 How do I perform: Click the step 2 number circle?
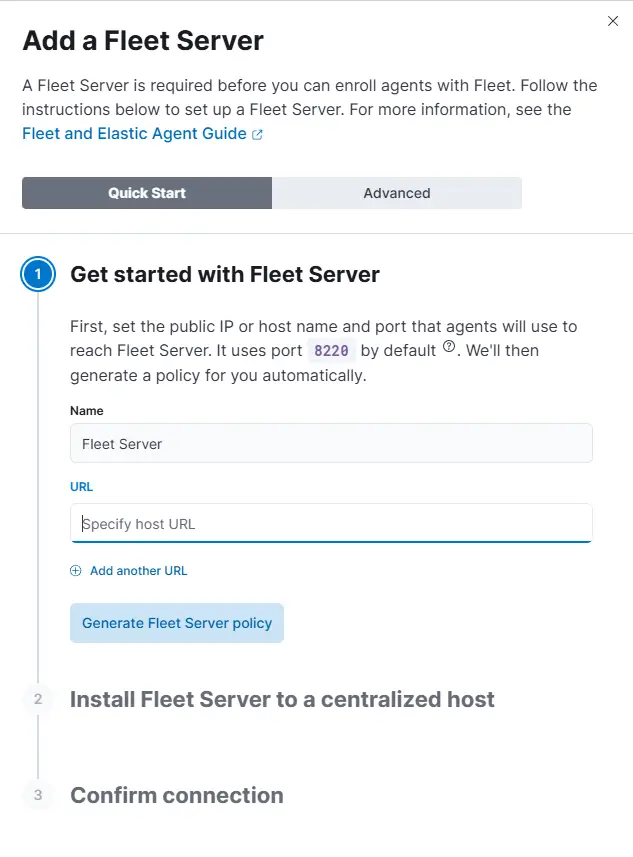coord(38,699)
